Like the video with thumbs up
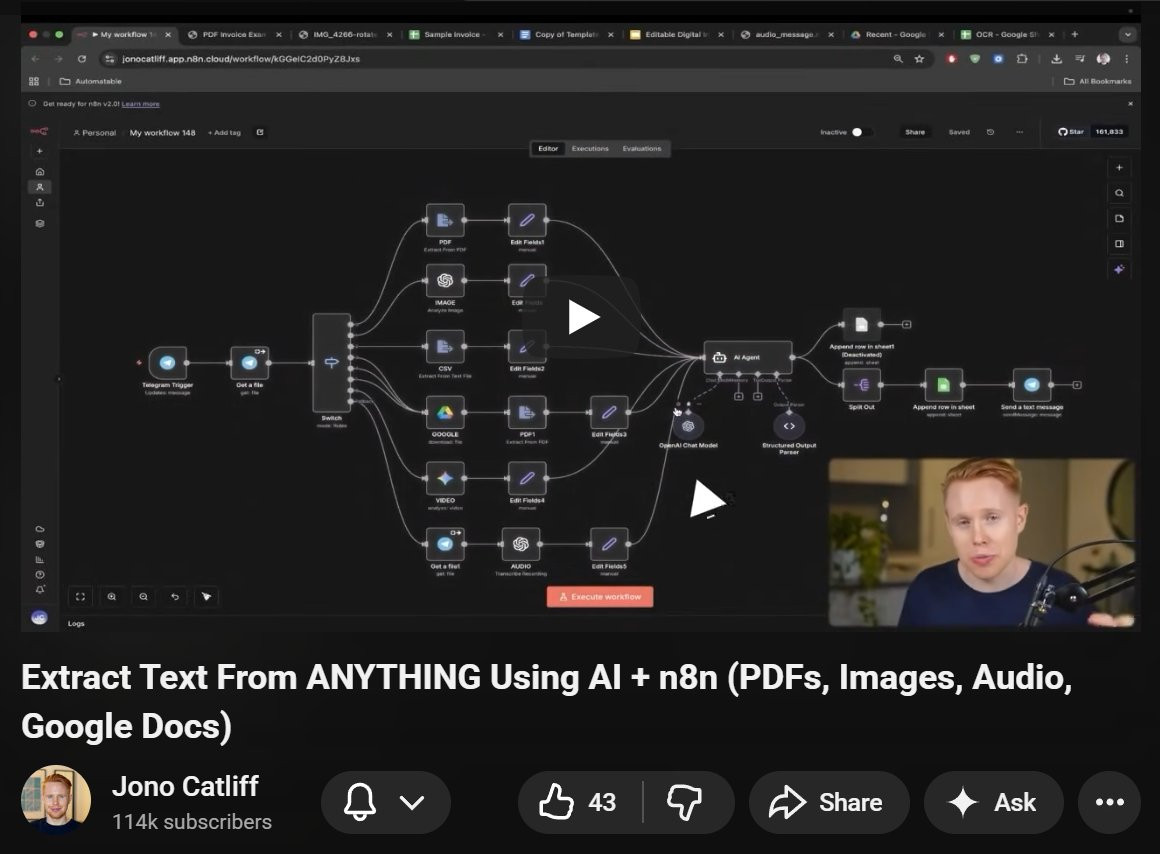The width and height of the screenshot is (1160, 854). point(579,802)
